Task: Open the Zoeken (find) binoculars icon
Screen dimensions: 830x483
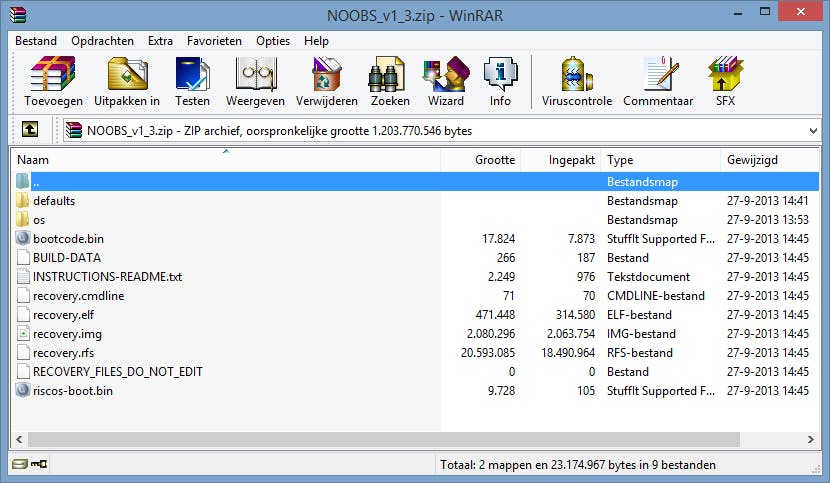Action: pyautogui.click(x=386, y=74)
